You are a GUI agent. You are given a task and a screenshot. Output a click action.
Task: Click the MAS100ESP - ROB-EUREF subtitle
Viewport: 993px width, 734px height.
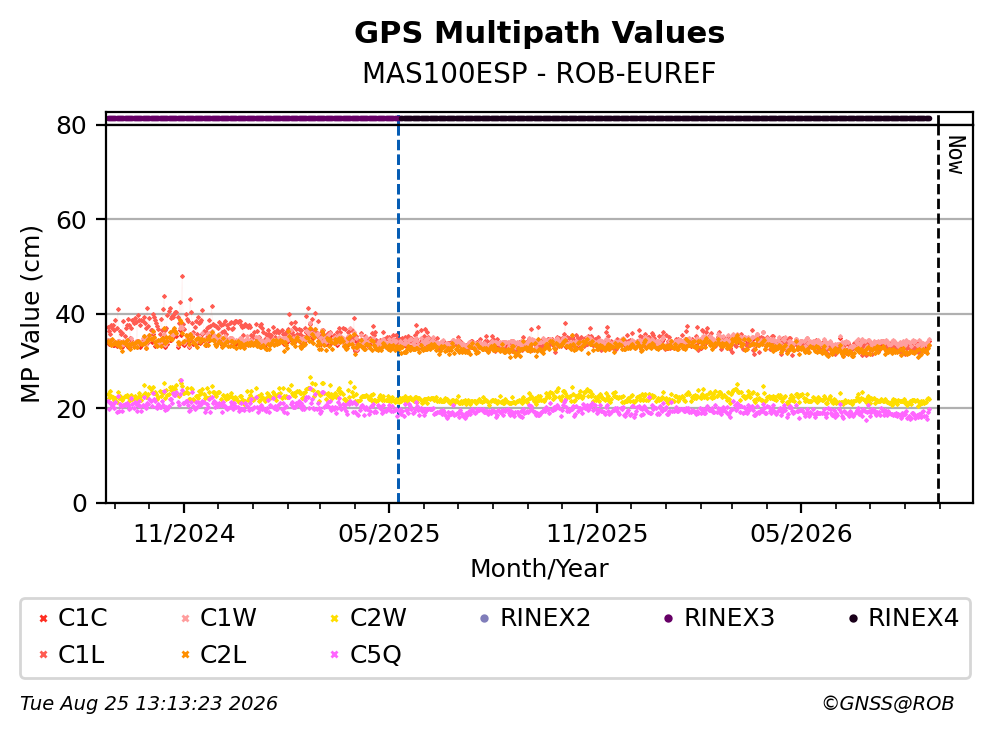(x=539, y=73)
